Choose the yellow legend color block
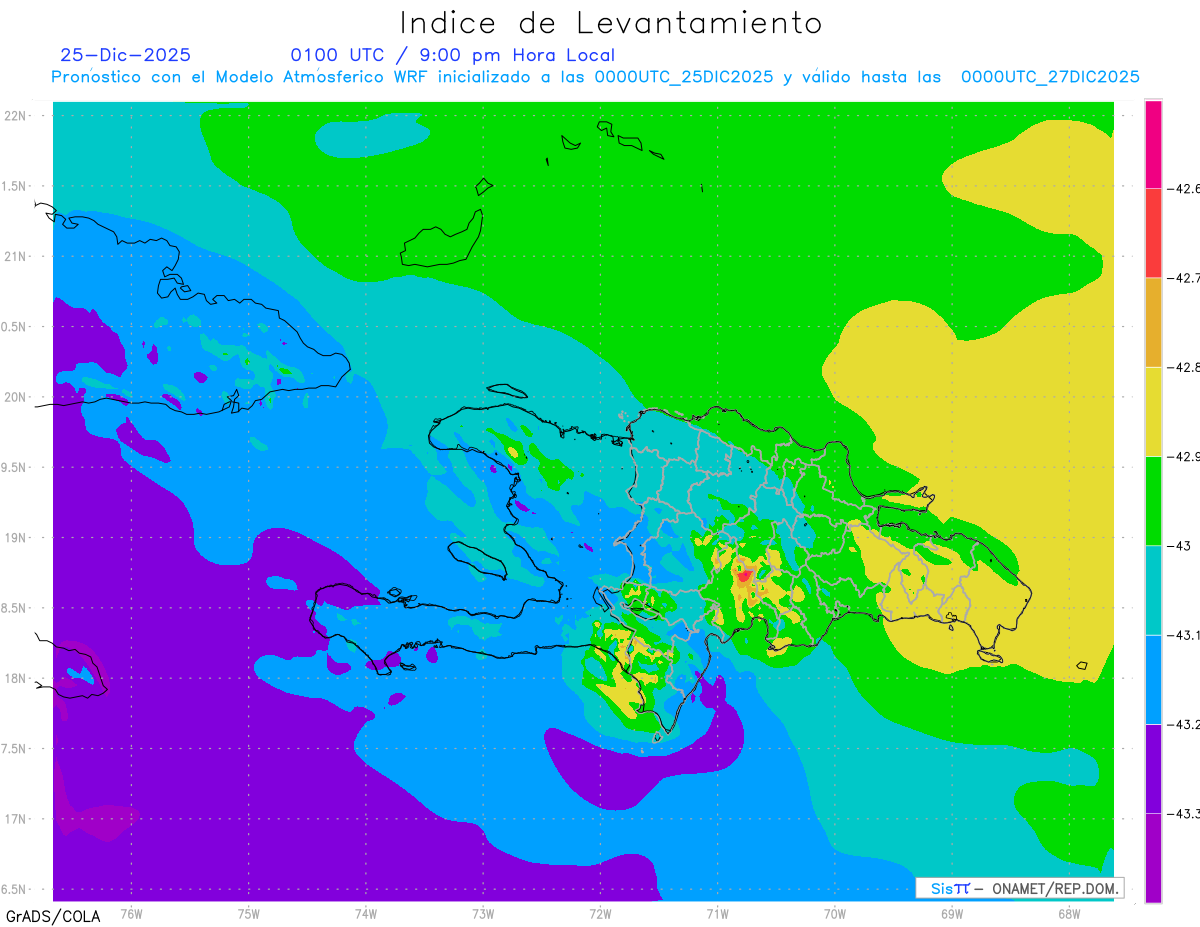 click(1154, 411)
